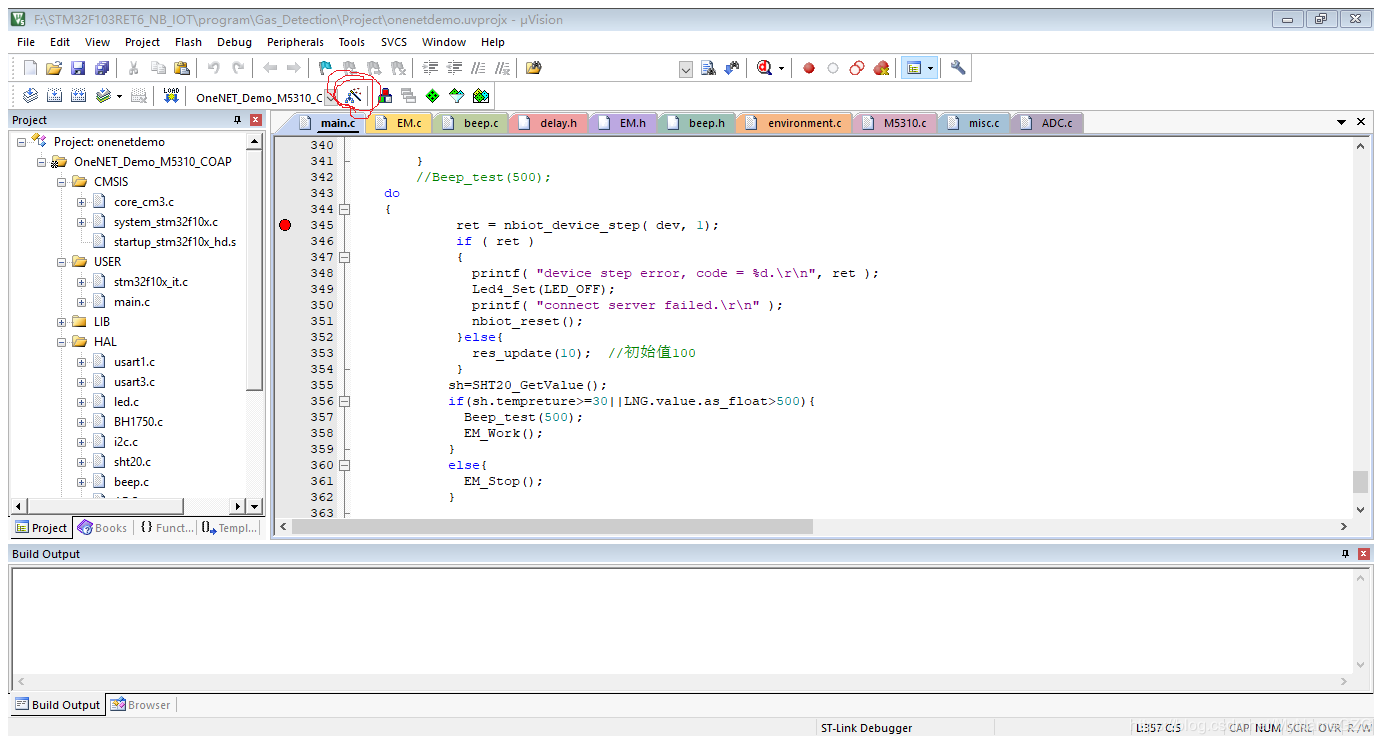This screenshot has height=744, width=1382.
Task: Click the editor horizontal scrollbar thumb
Action: point(553,526)
